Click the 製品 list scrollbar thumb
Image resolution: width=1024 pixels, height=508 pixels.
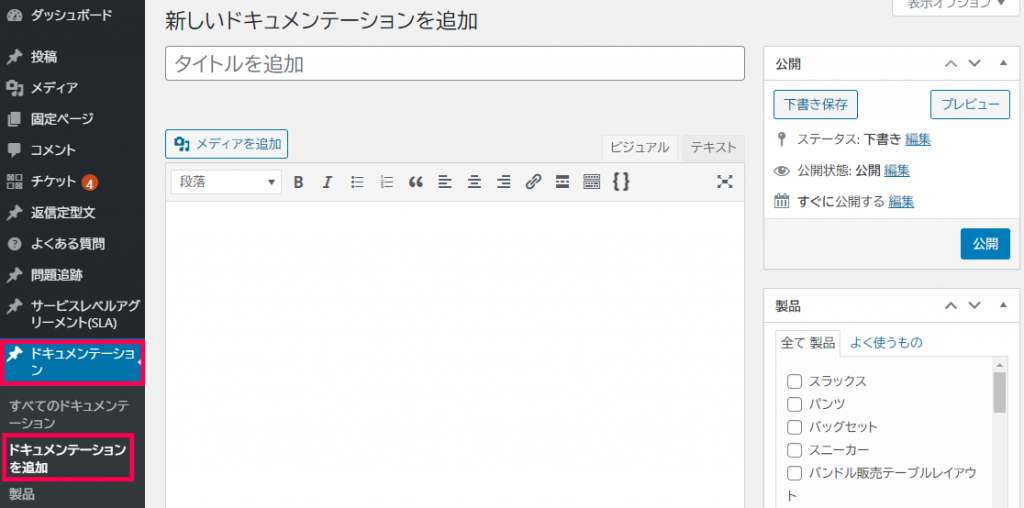(999, 392)
